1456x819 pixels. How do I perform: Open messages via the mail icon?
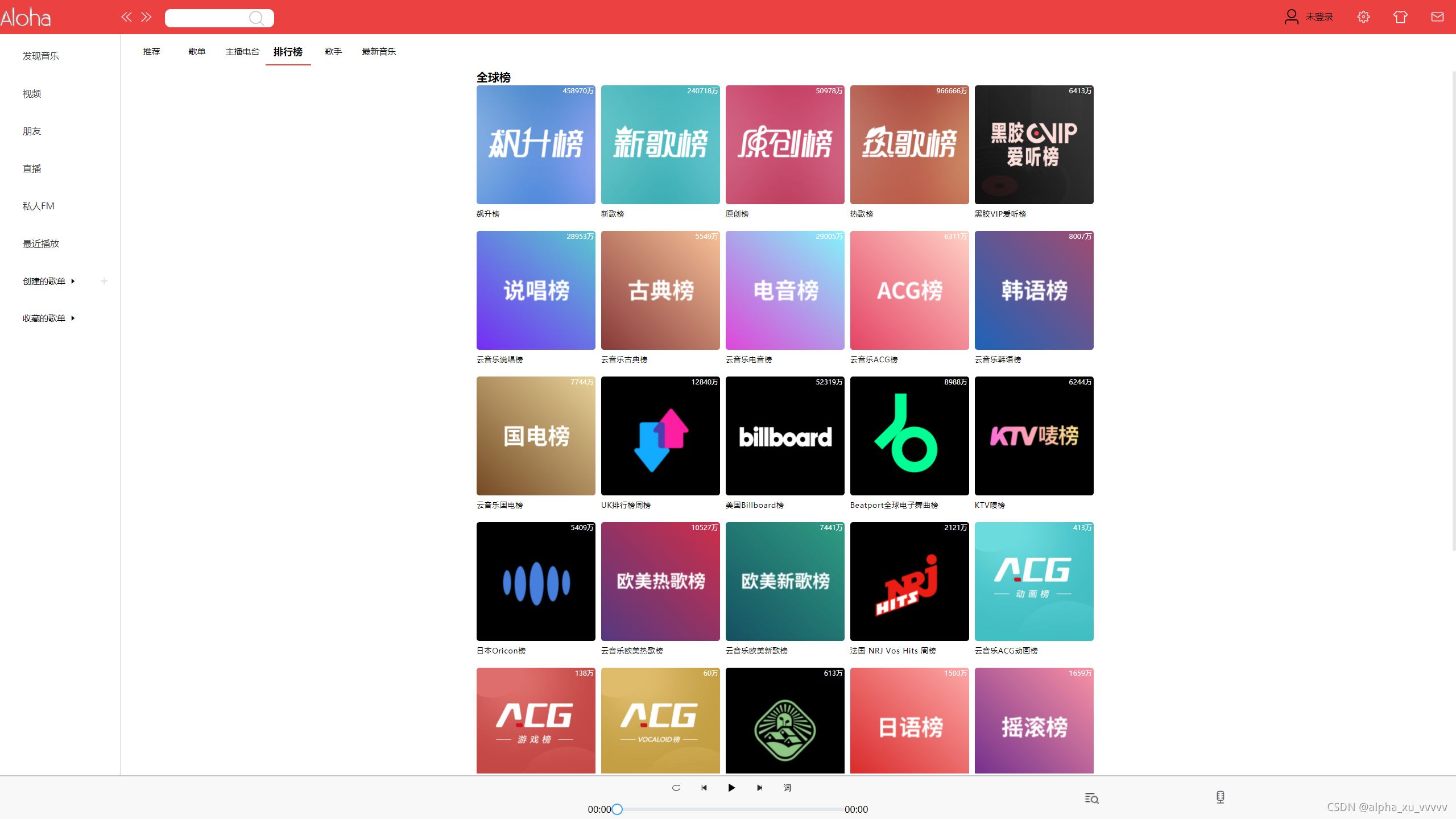point(1437,17)
